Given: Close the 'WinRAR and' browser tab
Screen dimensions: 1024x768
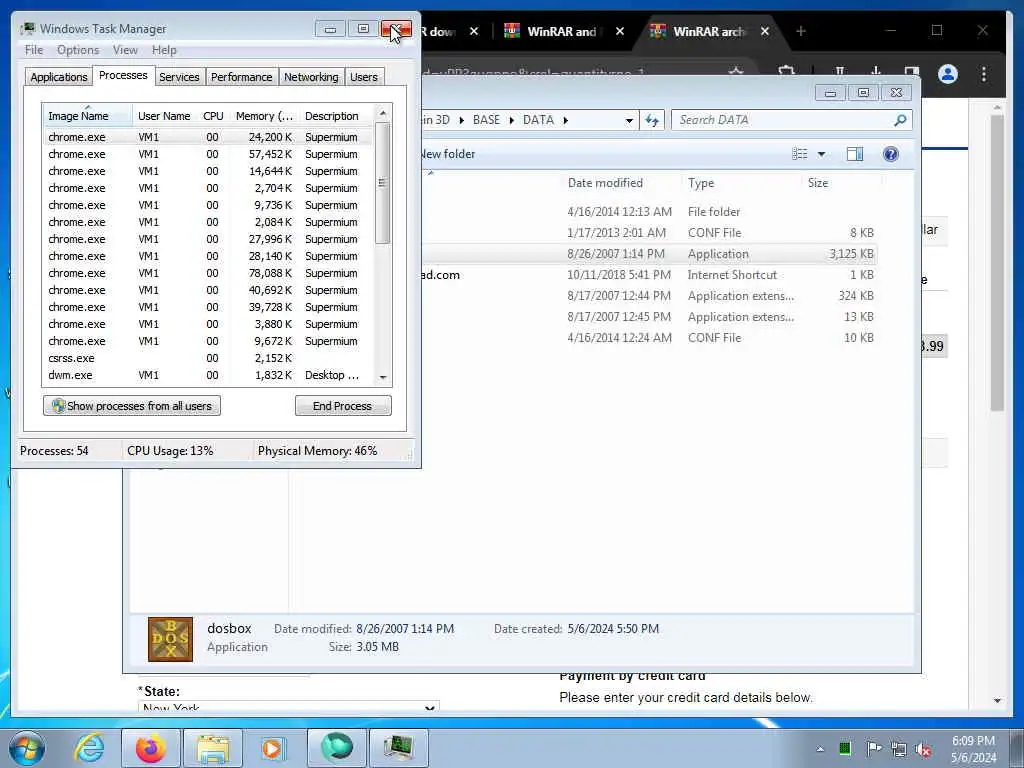Looking at the screenshot, I should [620, 31].
